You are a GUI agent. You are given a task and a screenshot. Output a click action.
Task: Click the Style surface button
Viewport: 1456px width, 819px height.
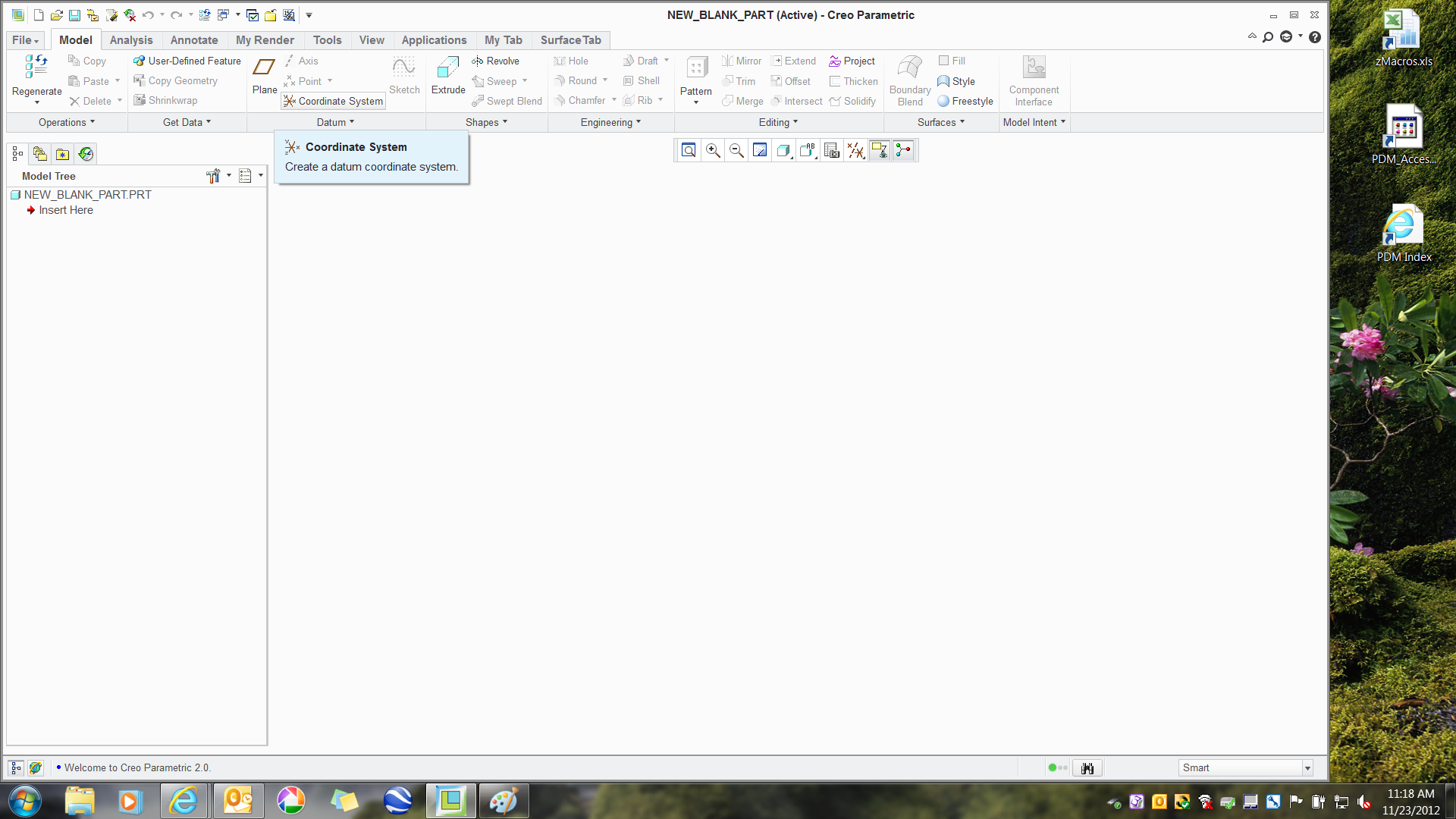click(x=956, y=81)
